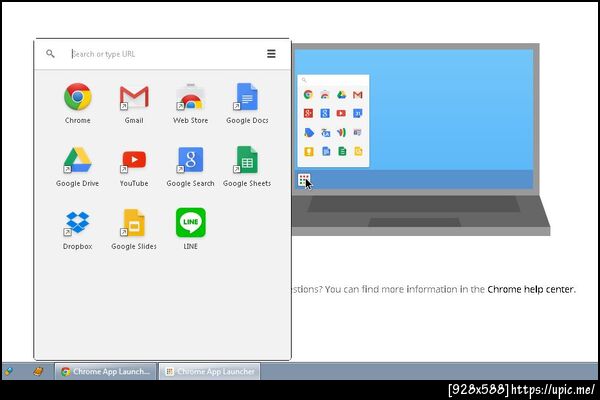Open Google Docs from the launcher

coord(247,97)
